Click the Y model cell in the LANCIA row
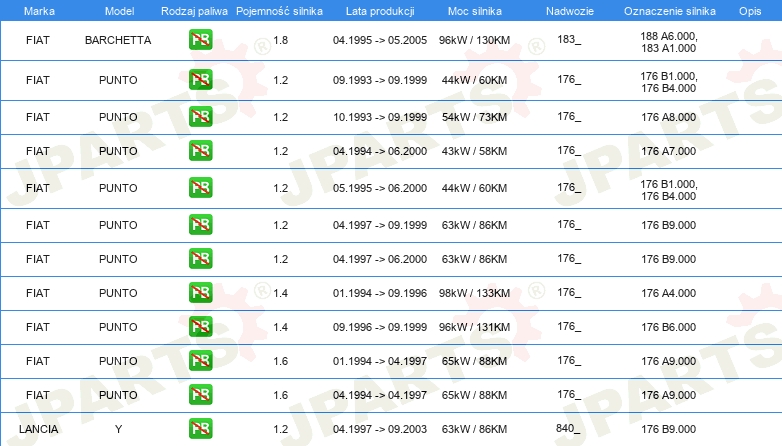Image resolution: width=782 pixels, height=446 pixels. pos(118,429)
